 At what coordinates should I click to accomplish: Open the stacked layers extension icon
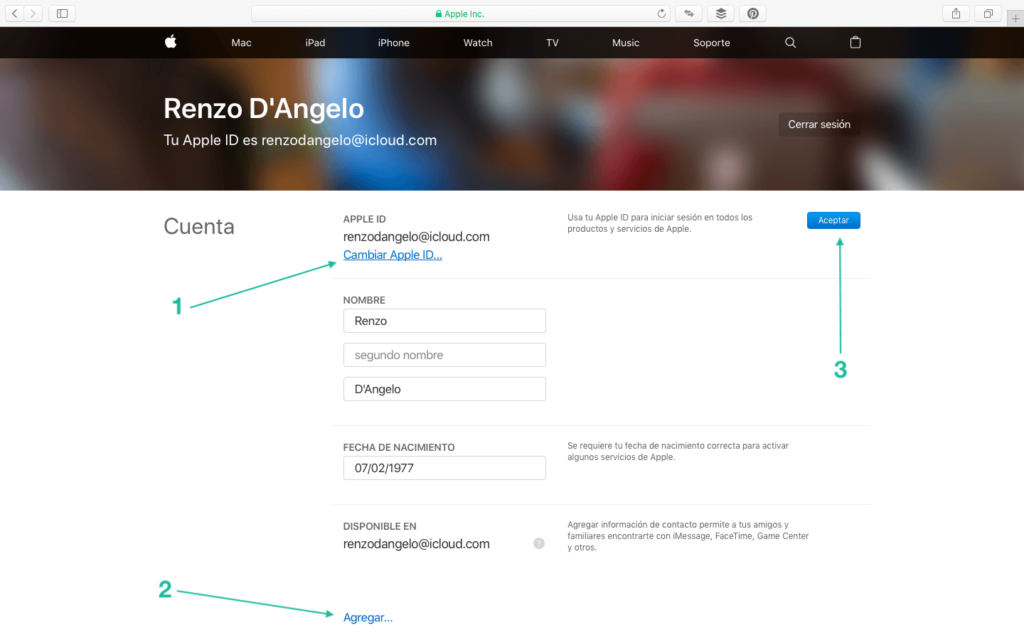point(721,13)
